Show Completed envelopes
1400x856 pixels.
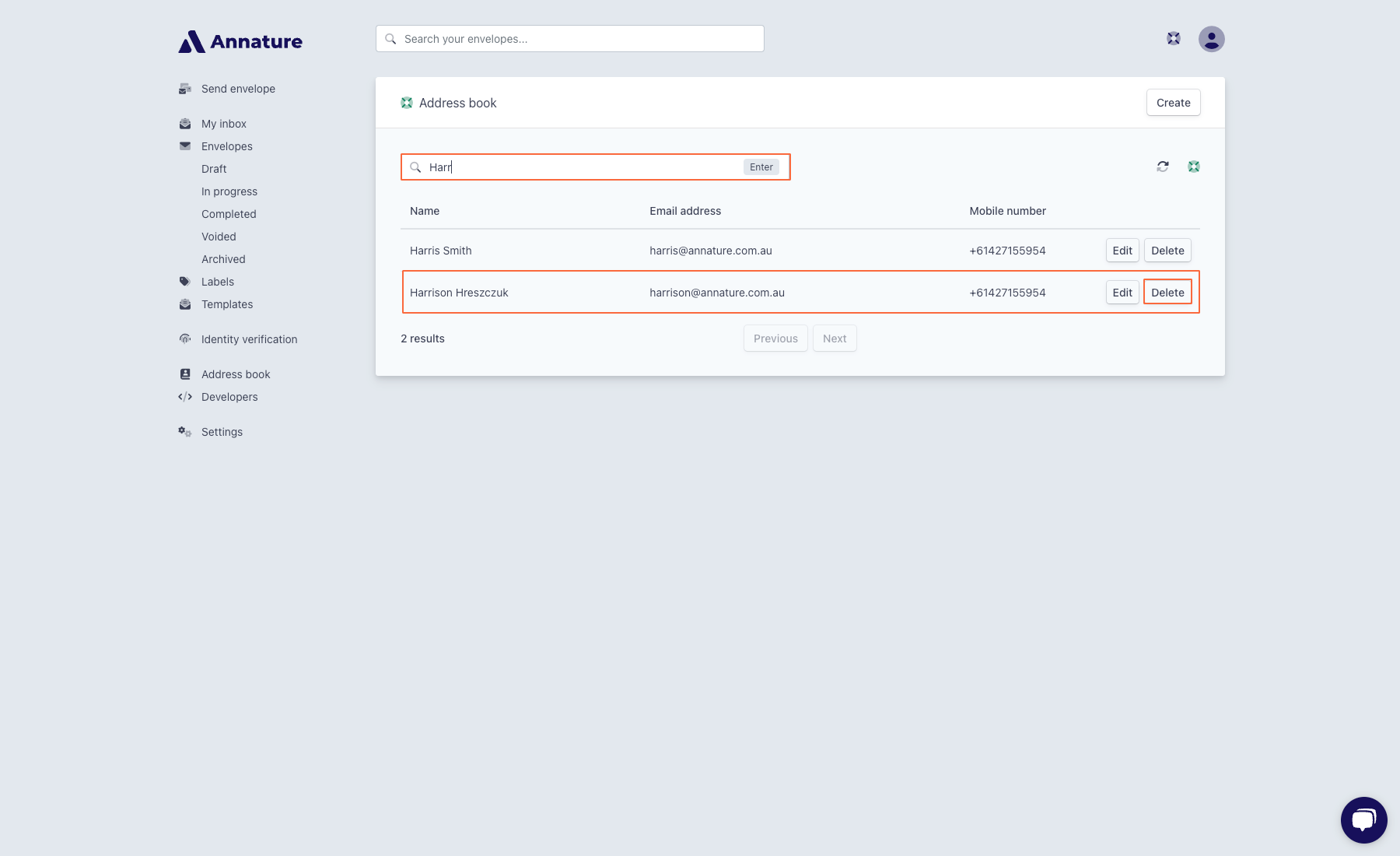point(229,214)
